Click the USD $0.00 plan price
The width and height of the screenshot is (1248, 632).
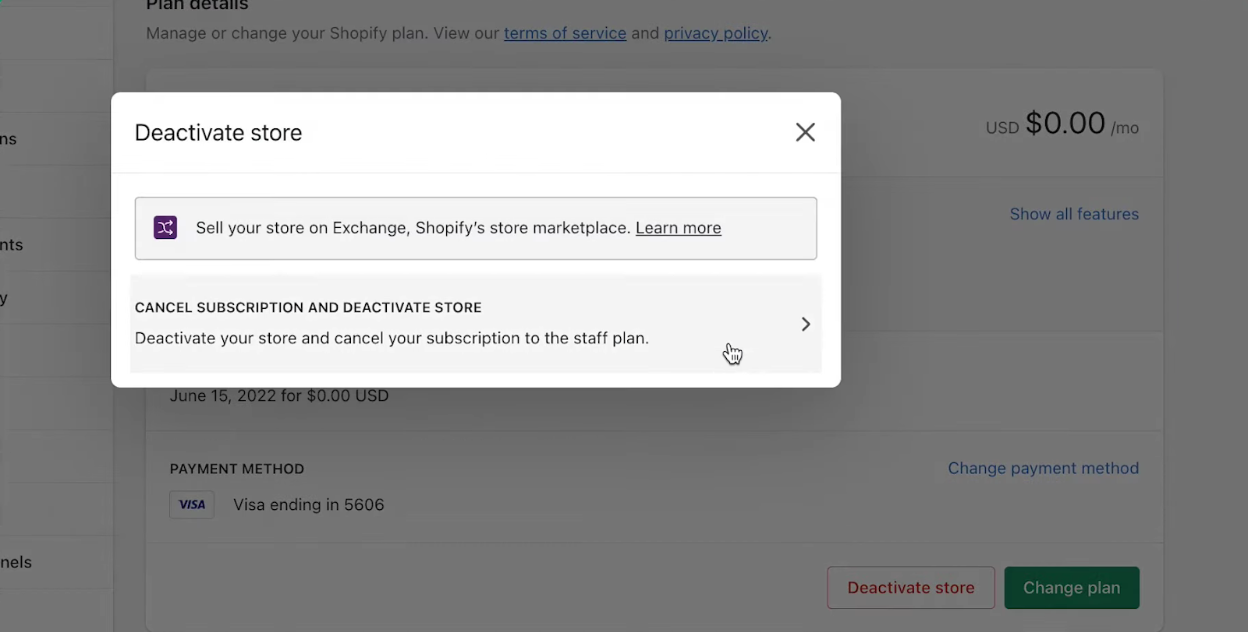[x=1063, y=123]
